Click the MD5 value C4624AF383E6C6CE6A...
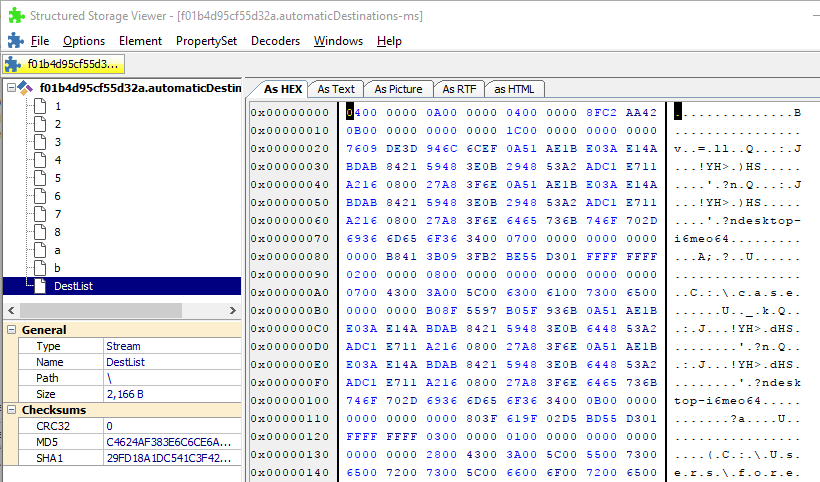 tap(168, 442)
